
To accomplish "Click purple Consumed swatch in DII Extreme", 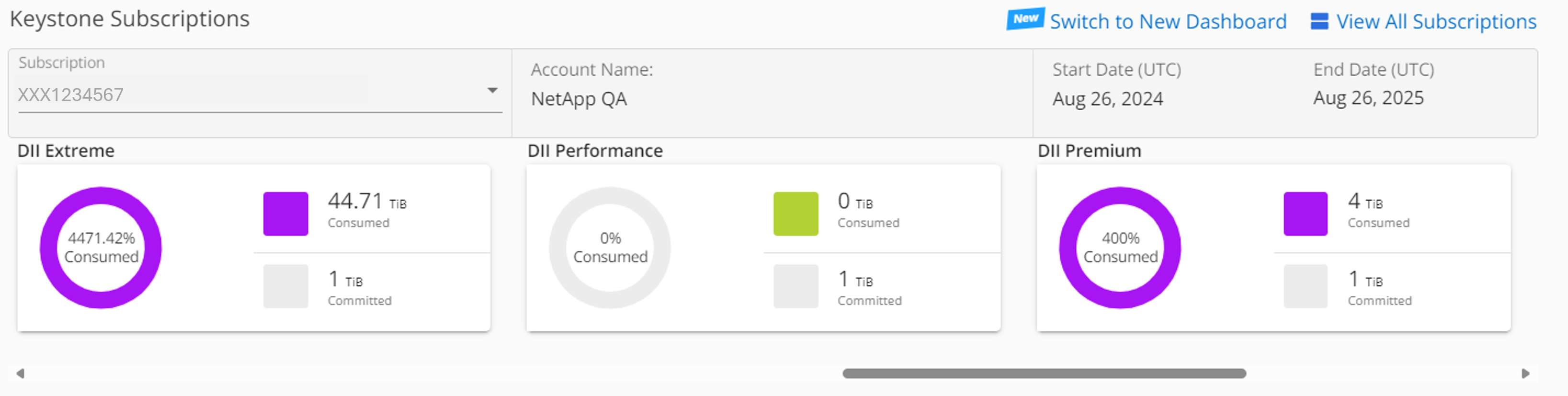I will [285, 214].
